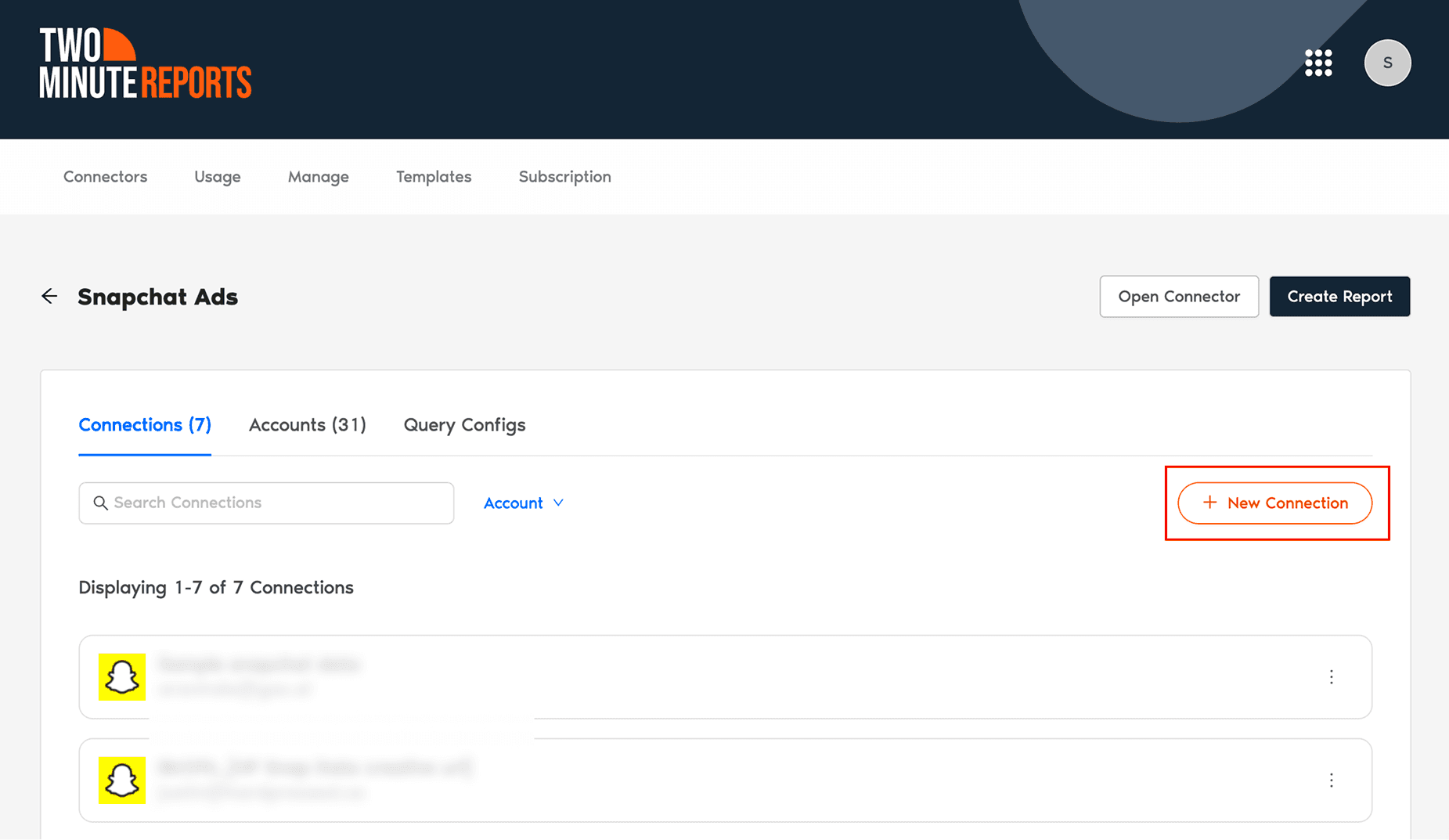Click the back arrow beside Snapchat Ads
1449x840 pixels.
point(49,296)
